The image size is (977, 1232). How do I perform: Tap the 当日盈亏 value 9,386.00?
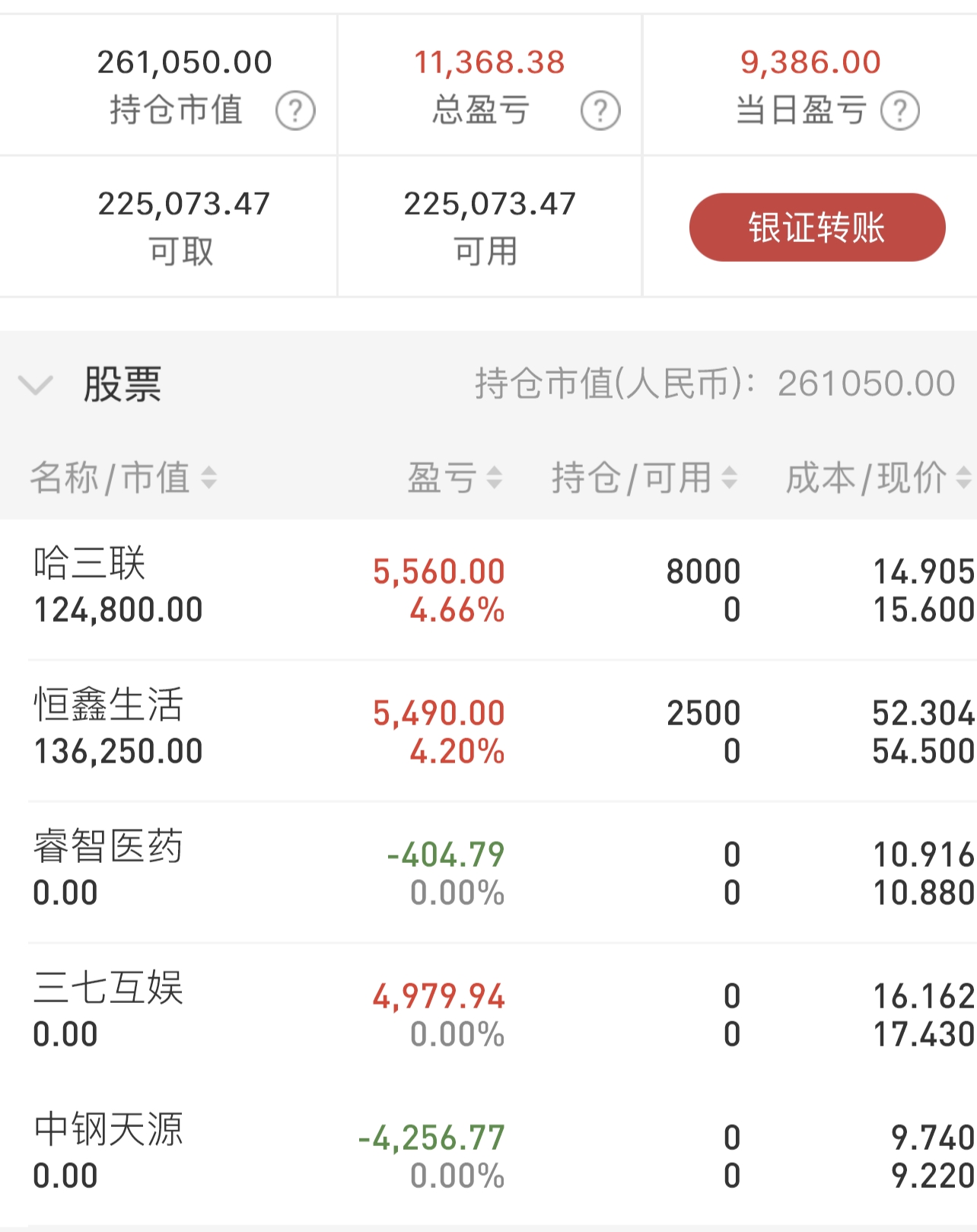[810, 62]
